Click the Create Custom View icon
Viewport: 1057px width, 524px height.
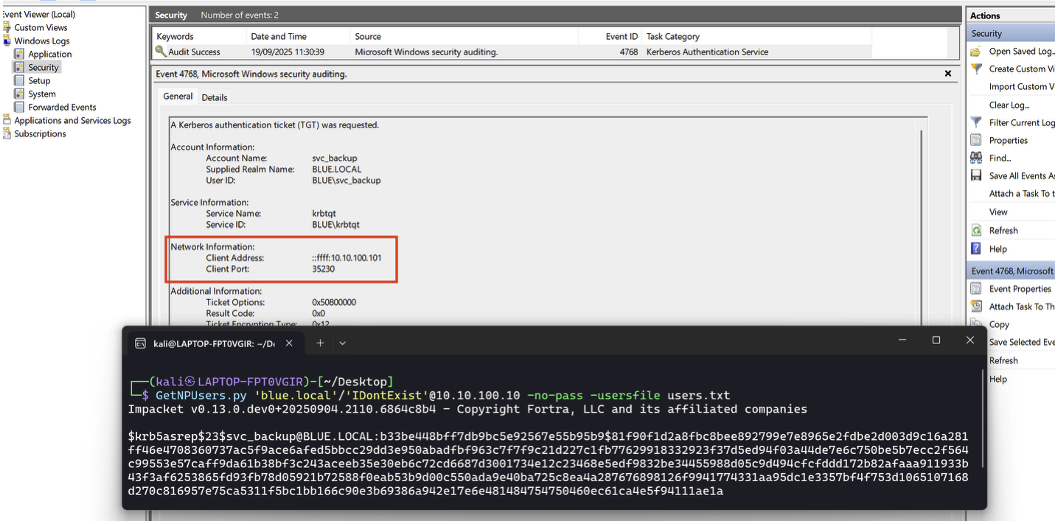[975, 69]
